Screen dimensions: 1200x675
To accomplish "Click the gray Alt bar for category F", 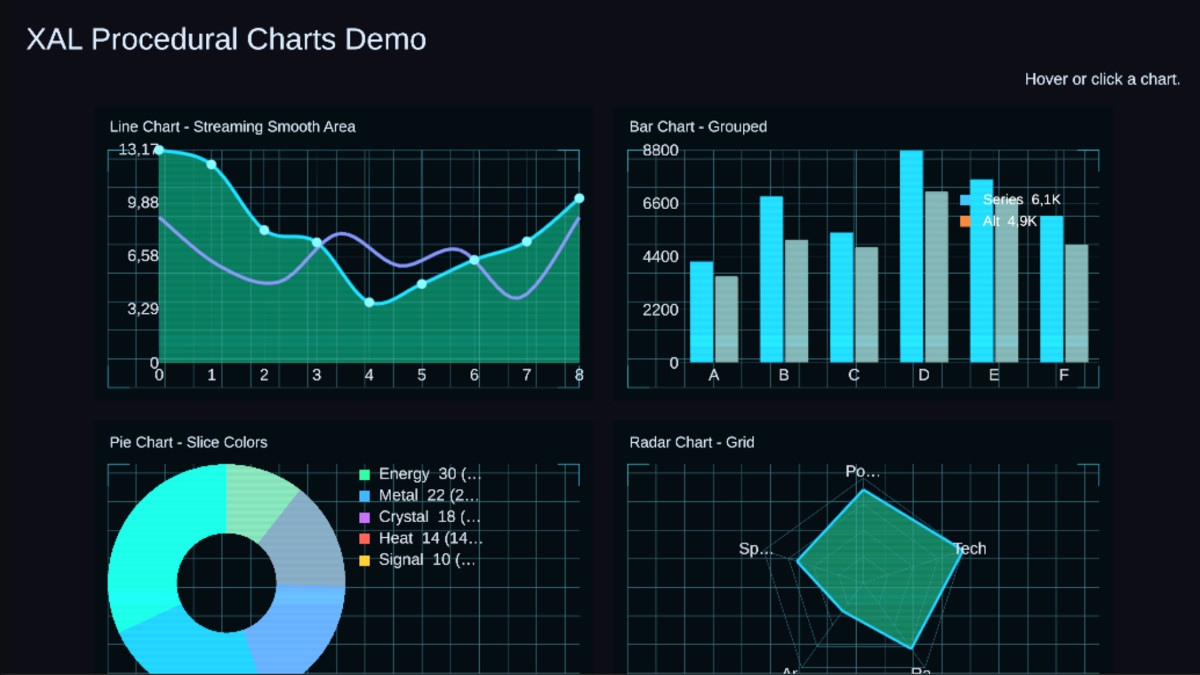I will point(1076,303).
